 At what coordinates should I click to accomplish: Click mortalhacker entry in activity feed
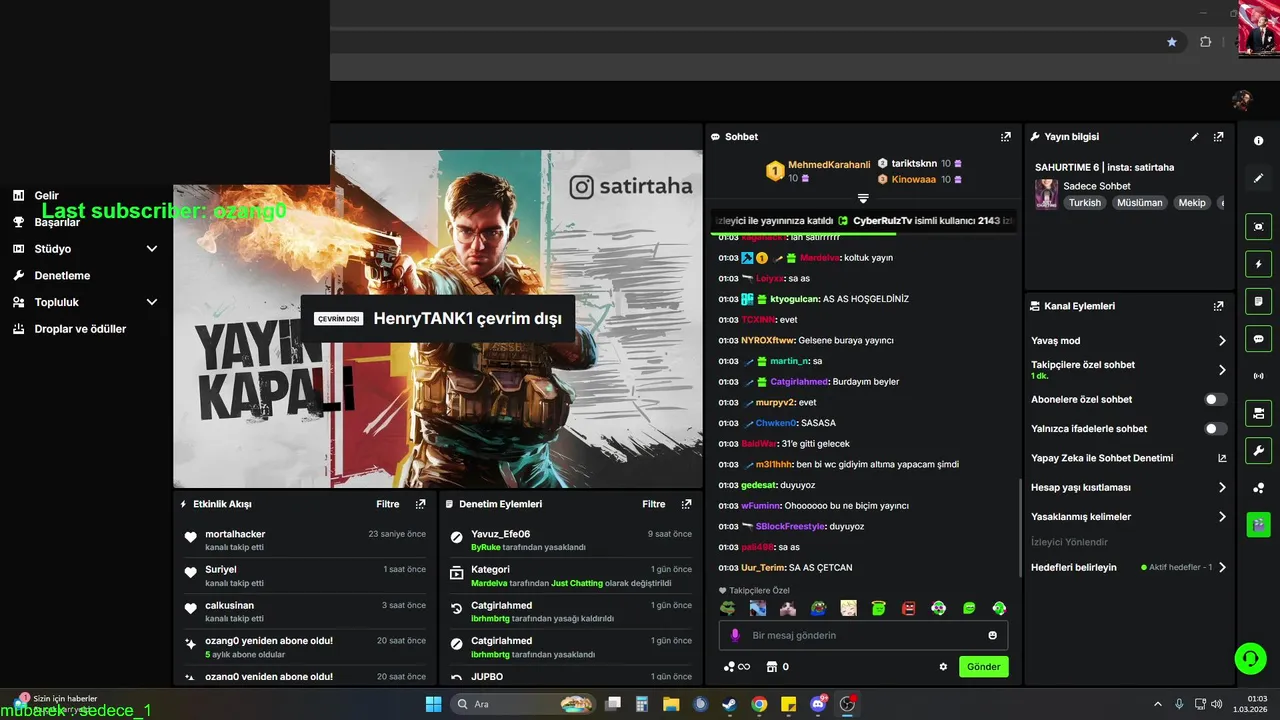(304, 540)
